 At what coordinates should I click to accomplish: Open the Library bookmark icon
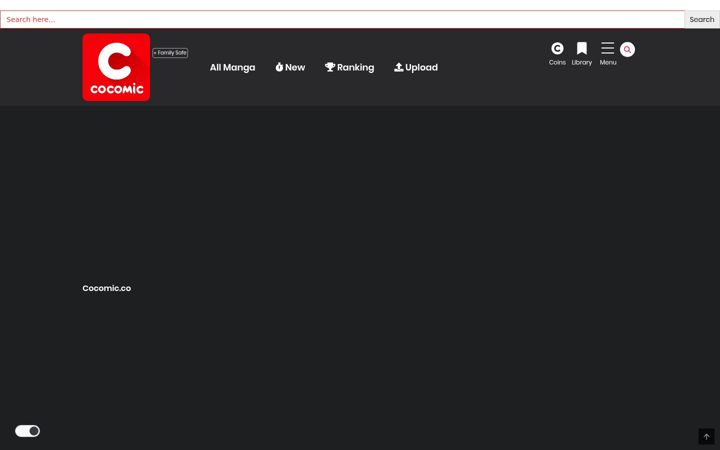582,48
